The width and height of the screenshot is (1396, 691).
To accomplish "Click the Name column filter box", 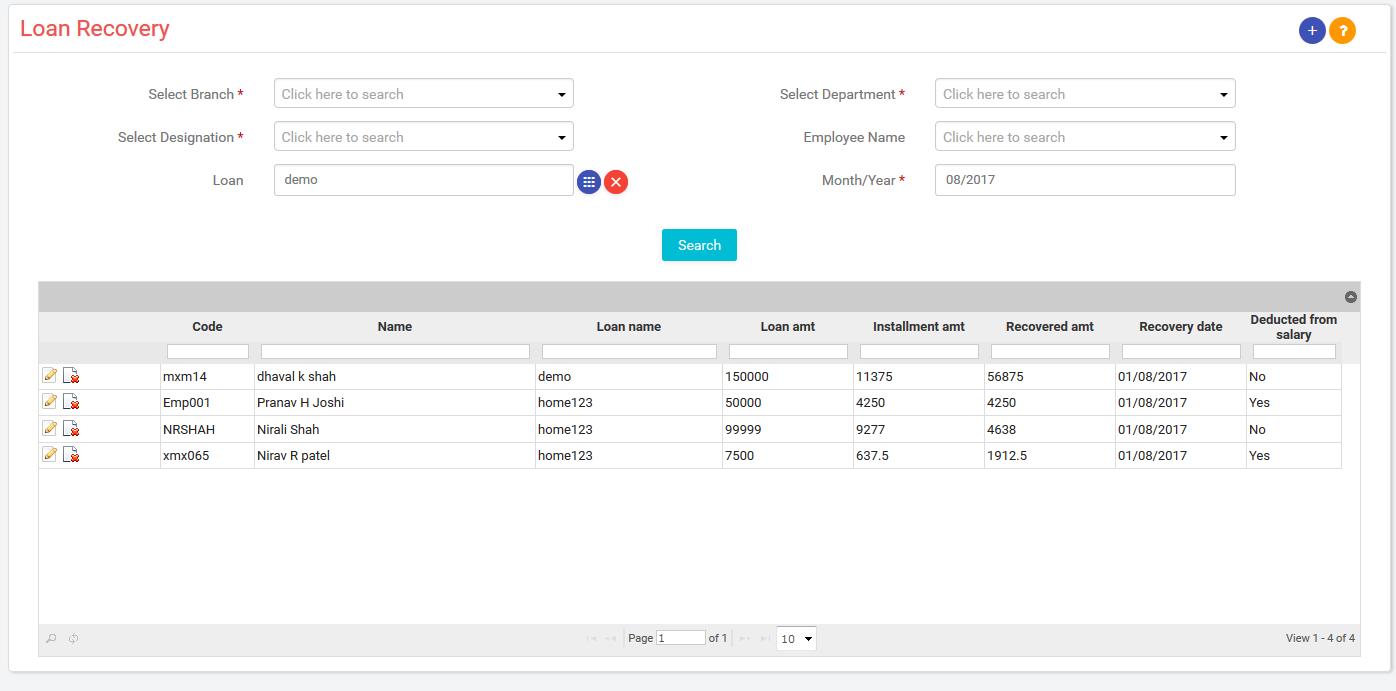I will tap(395, 352).
